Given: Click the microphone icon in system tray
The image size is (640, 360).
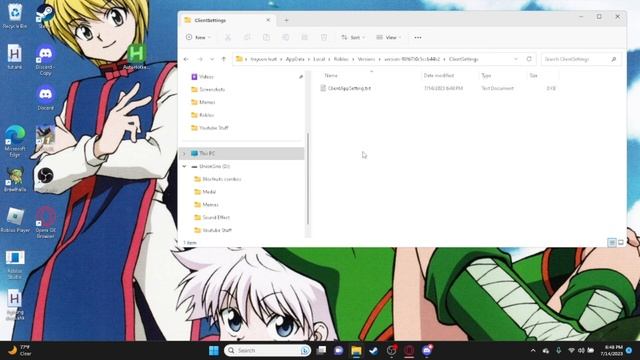Looking at the screenshot, I should click(558, 351).
